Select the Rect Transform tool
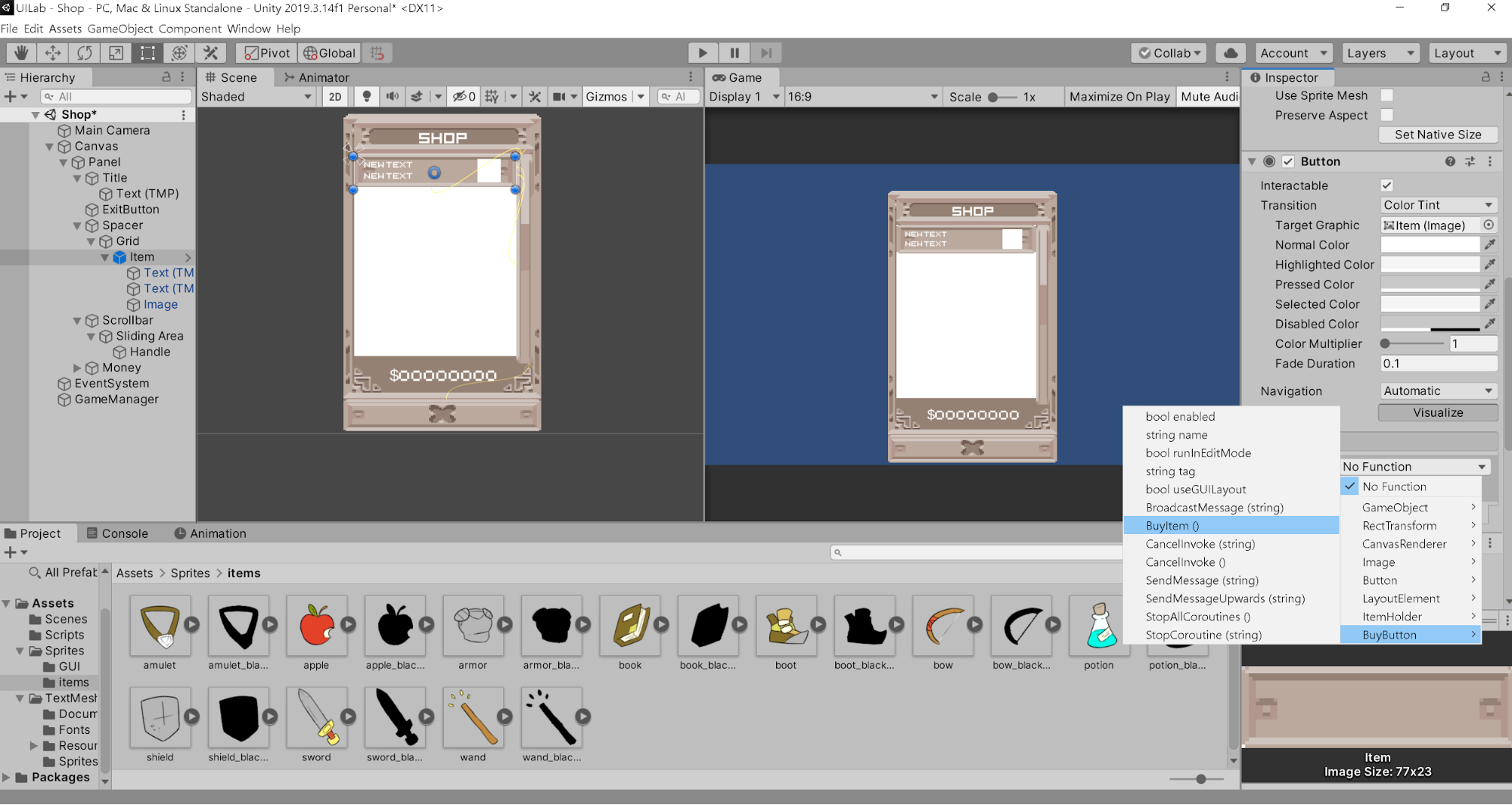The height and width of the screenshot is (805, 1512). 147,53
